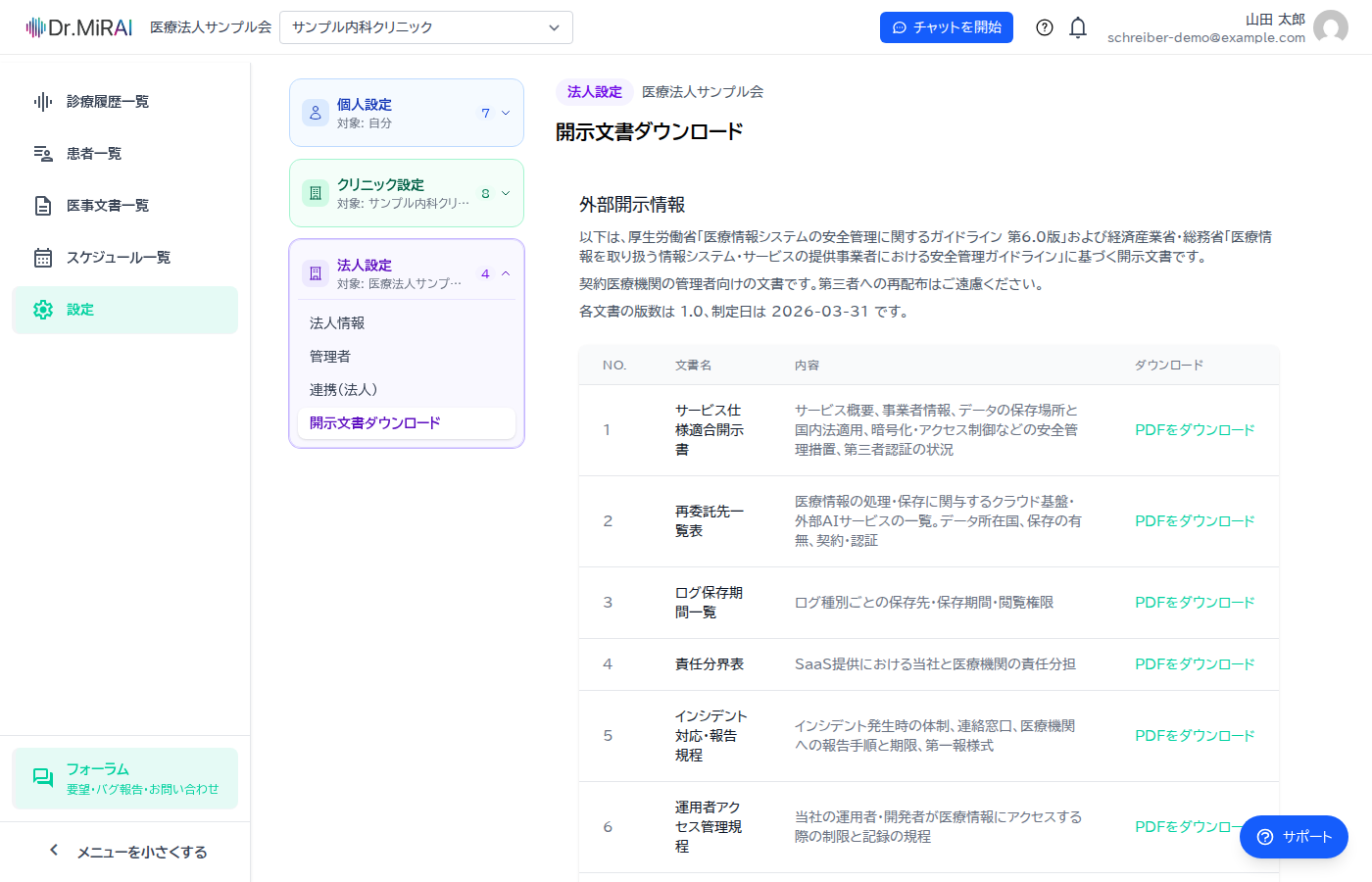The image size is (1372, 882).
Task: Start a chat with チャットを開始
Action: coord(947,27)
